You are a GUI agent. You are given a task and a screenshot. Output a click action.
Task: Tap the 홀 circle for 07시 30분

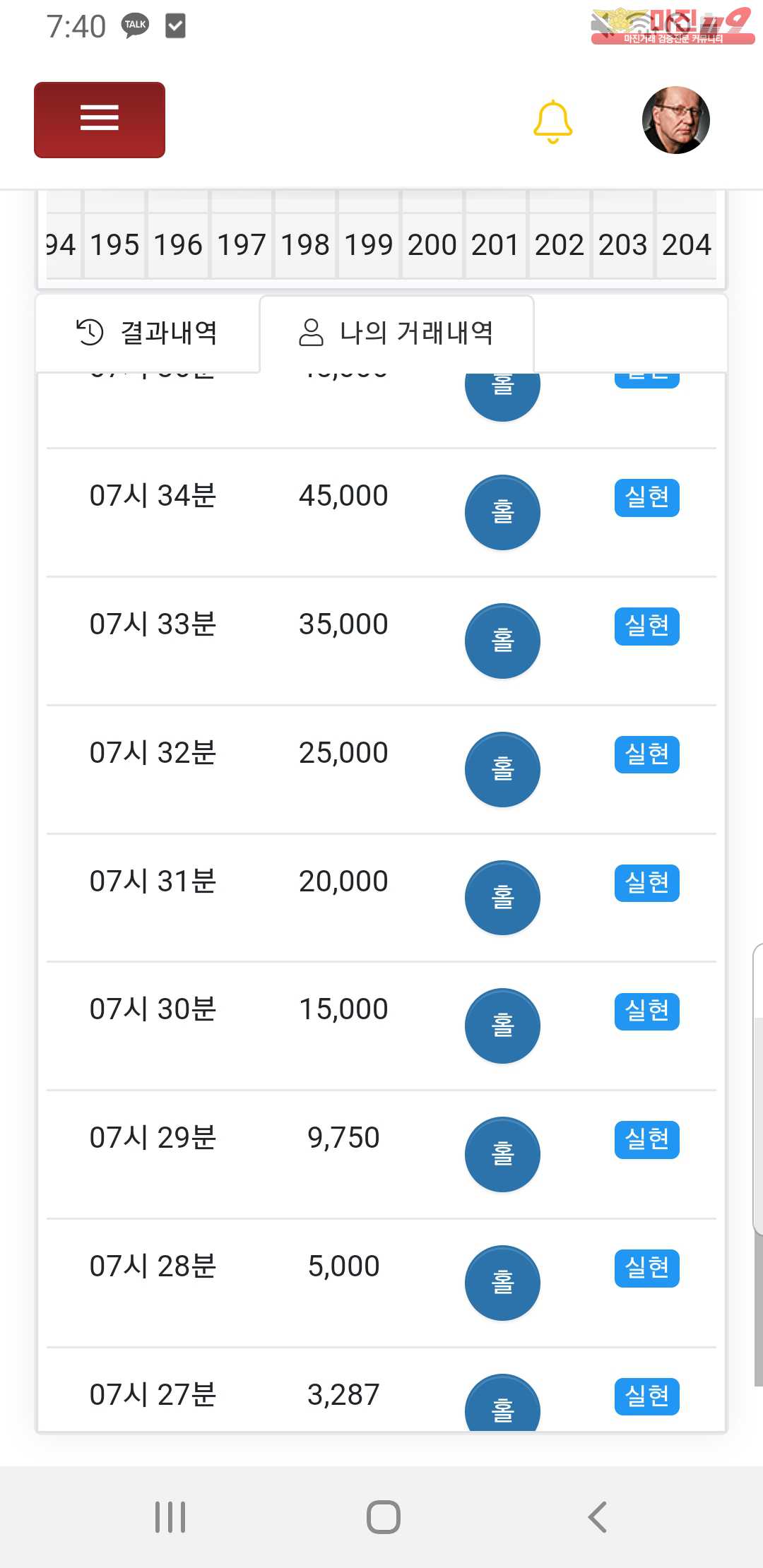click(502, 1026)
